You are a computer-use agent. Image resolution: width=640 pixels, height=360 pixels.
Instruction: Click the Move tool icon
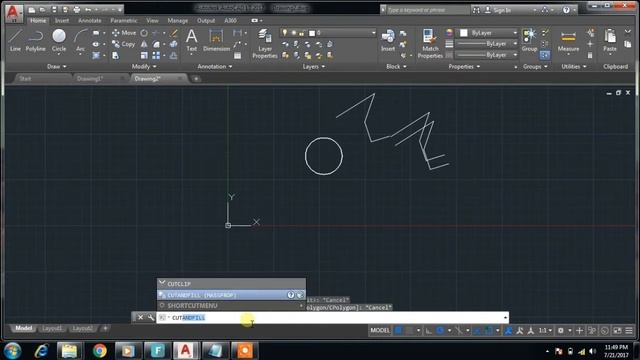pyautogui.click(x=116, y=33)
